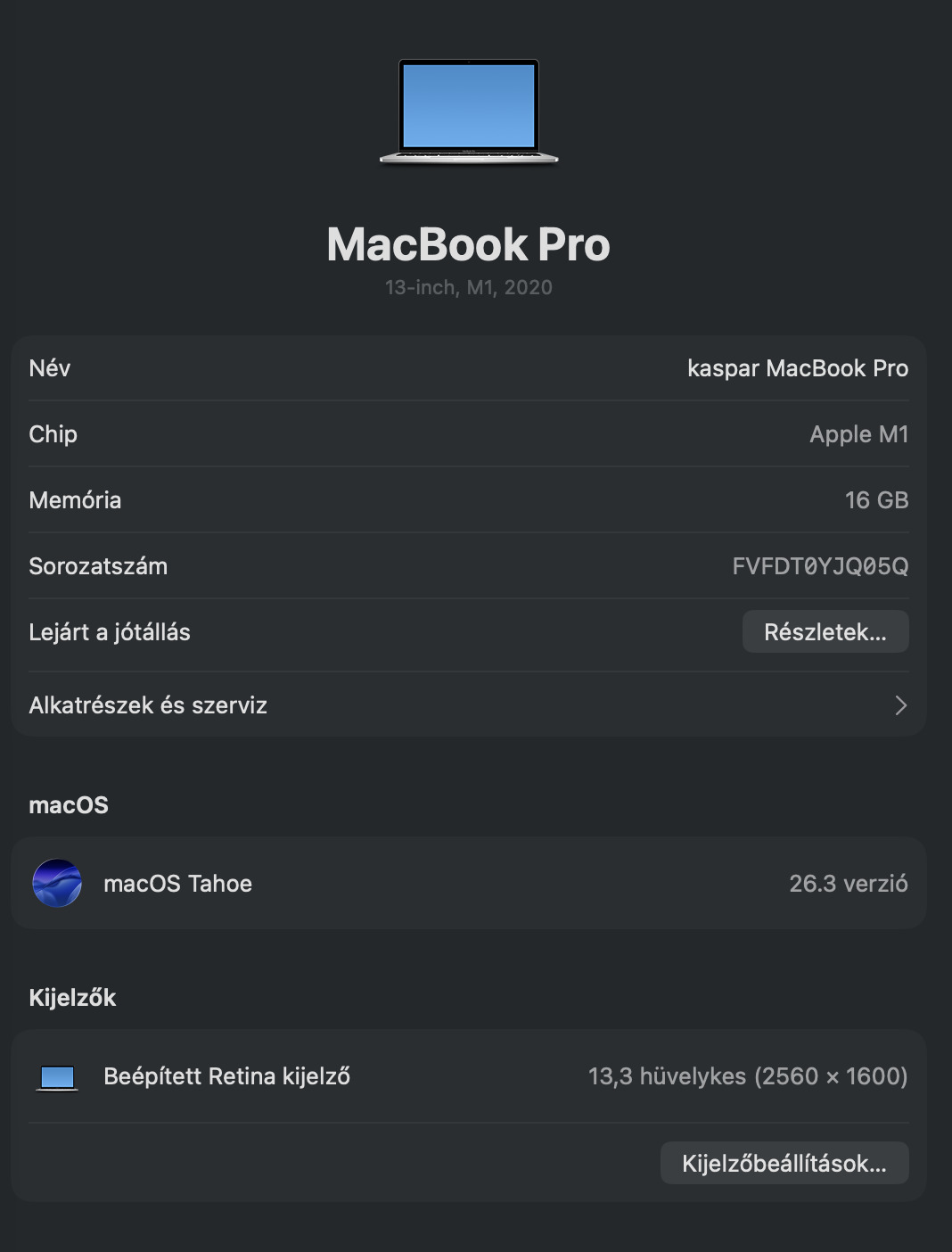Expand the Alkatrészek és szerviz chevron
This screenshot has height=1252, width=952.
(x=900, y=705)
